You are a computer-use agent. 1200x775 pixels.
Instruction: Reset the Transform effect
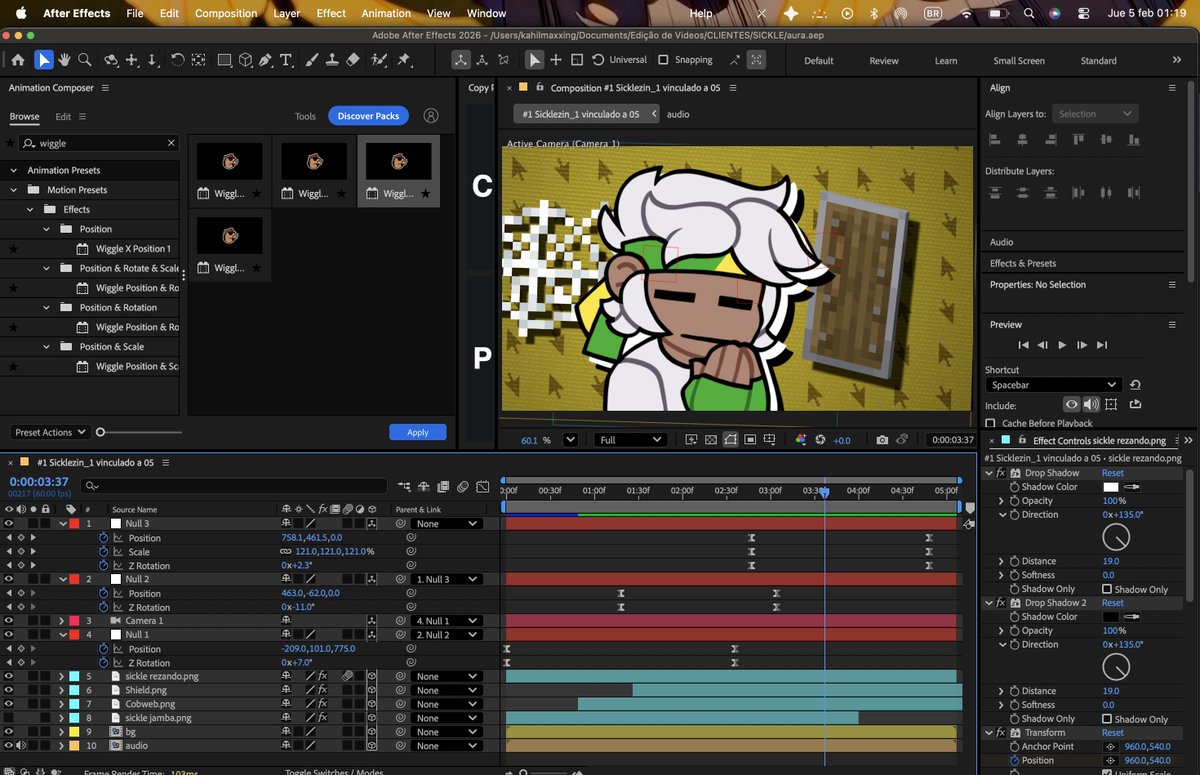pyautogui.click(x=1113, y=733)
